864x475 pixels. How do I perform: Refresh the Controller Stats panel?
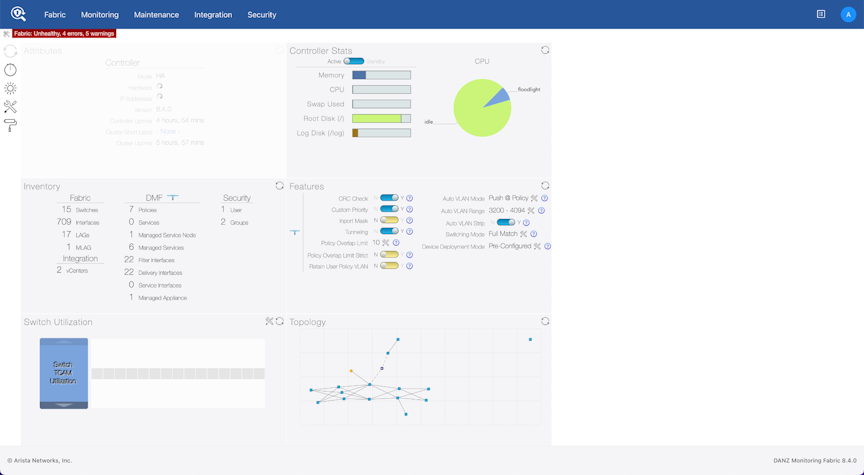(545, 50)
